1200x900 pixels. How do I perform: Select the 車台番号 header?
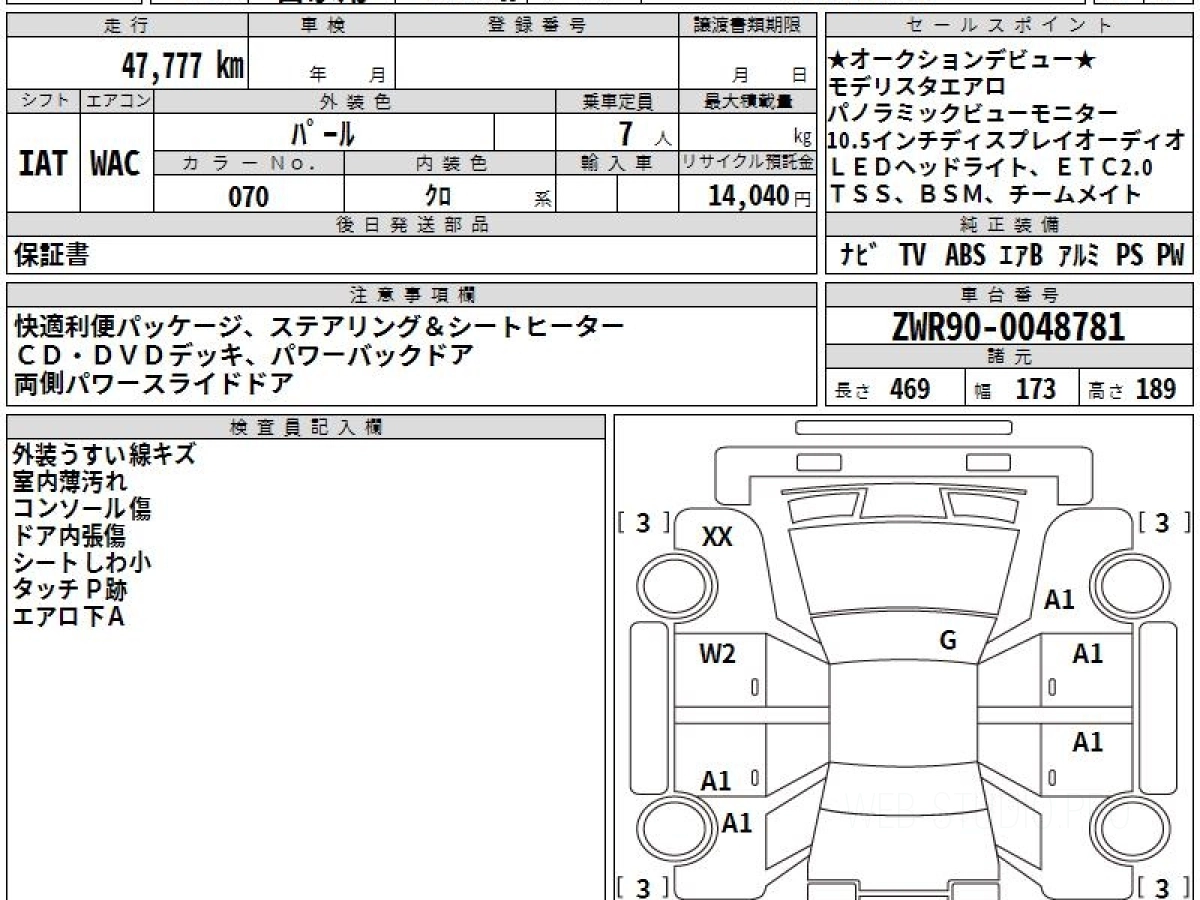[x=1010, y=295]
